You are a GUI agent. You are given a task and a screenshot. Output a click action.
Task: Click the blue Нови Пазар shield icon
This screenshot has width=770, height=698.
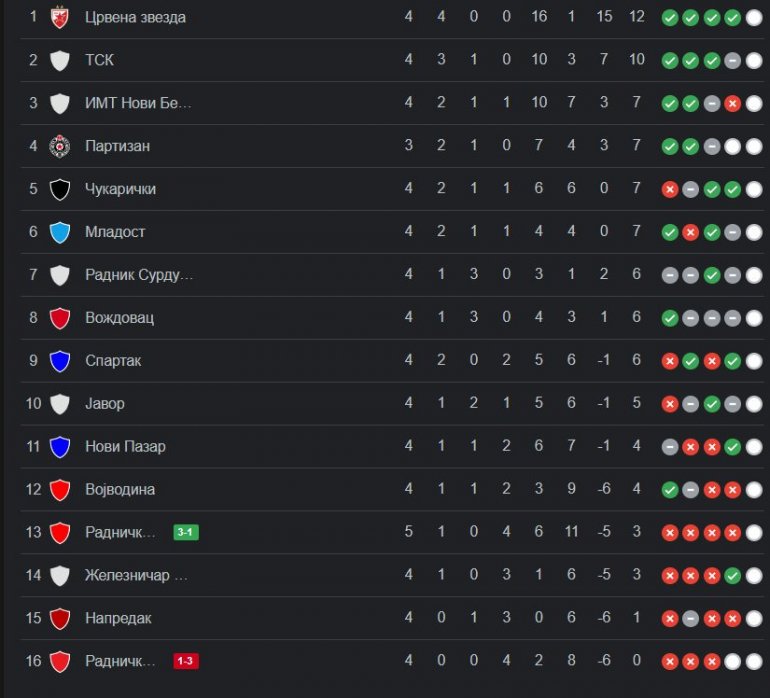click(59, 447)
